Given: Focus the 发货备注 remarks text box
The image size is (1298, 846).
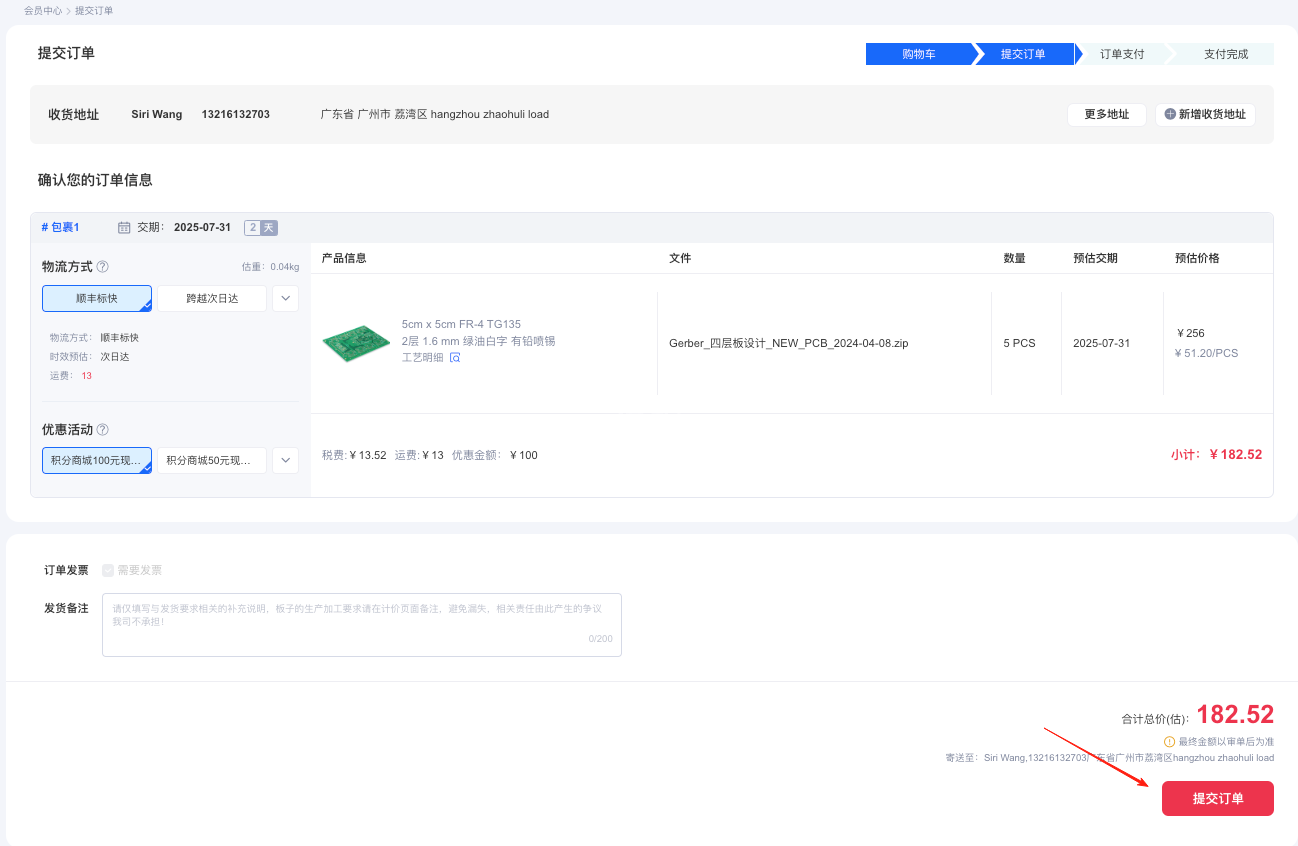Looking at the screenshot, I should click(x=361, y=624).
